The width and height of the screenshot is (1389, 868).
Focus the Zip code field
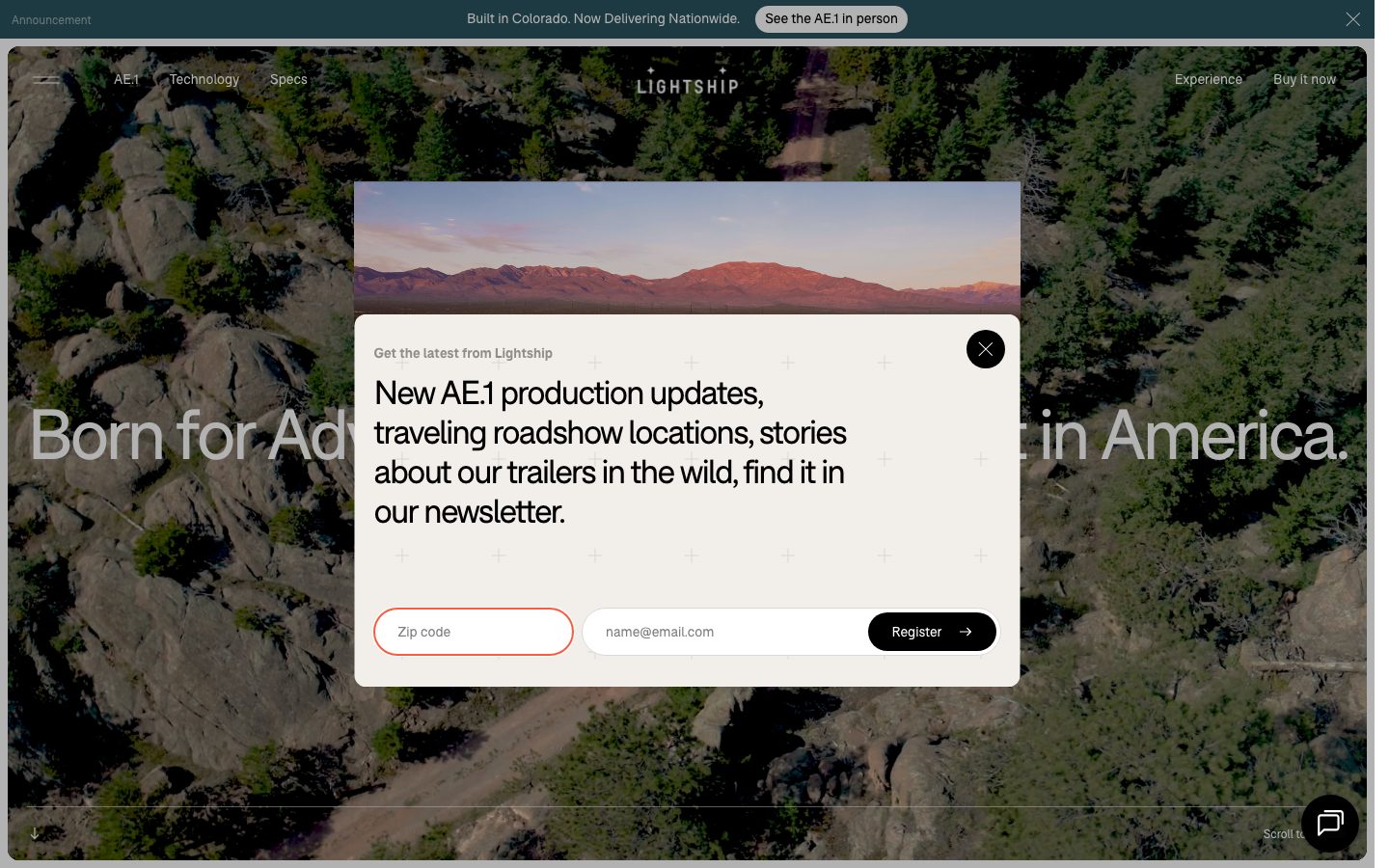tap(474, 632)
